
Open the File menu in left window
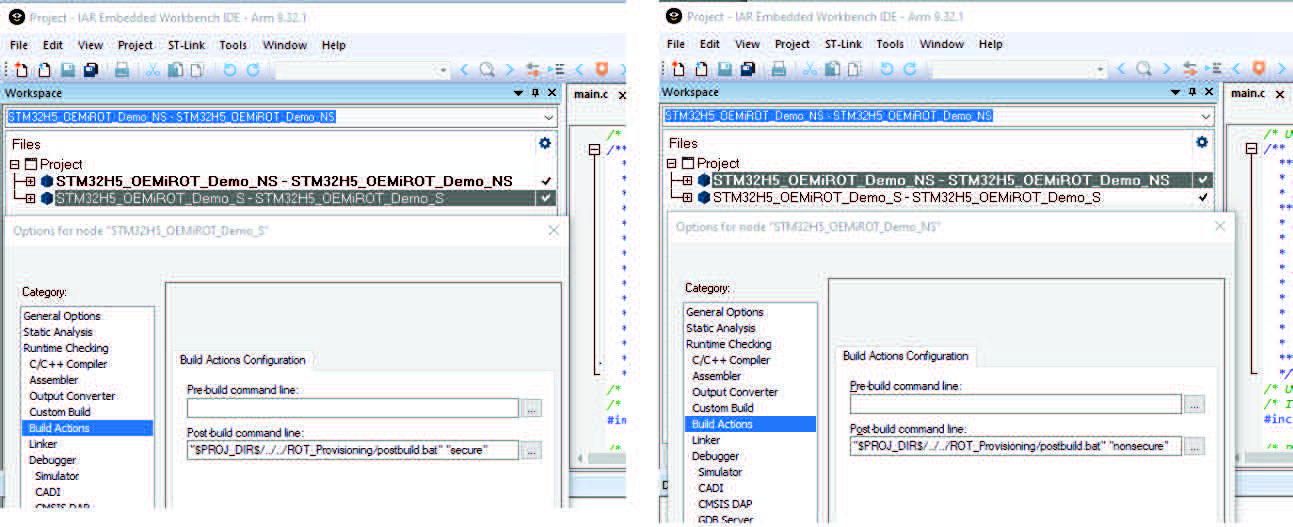[19, 45]
